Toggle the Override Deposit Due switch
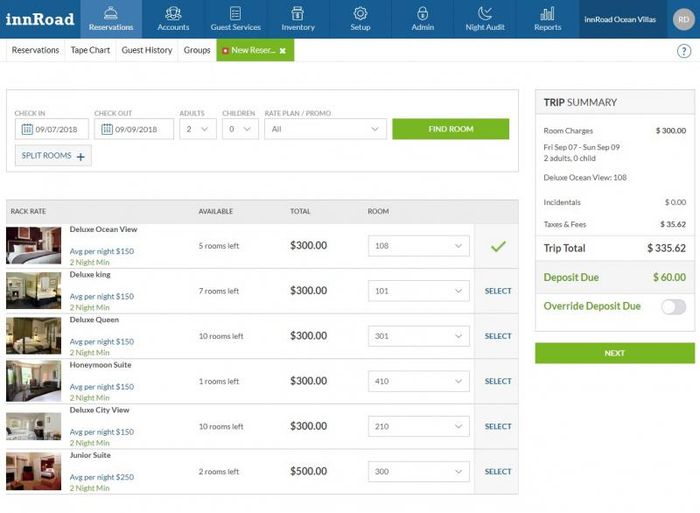This screenshot has height=513, width=700. (674, 307)
